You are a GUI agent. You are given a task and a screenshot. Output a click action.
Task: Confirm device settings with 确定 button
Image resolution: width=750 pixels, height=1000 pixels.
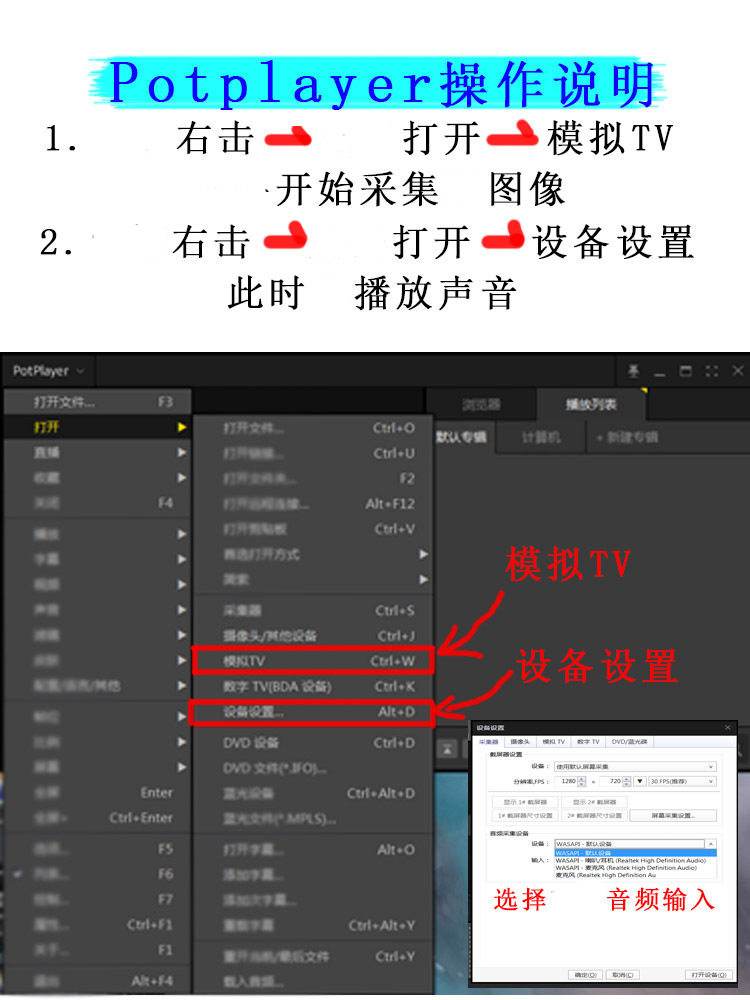coord(585,974)
